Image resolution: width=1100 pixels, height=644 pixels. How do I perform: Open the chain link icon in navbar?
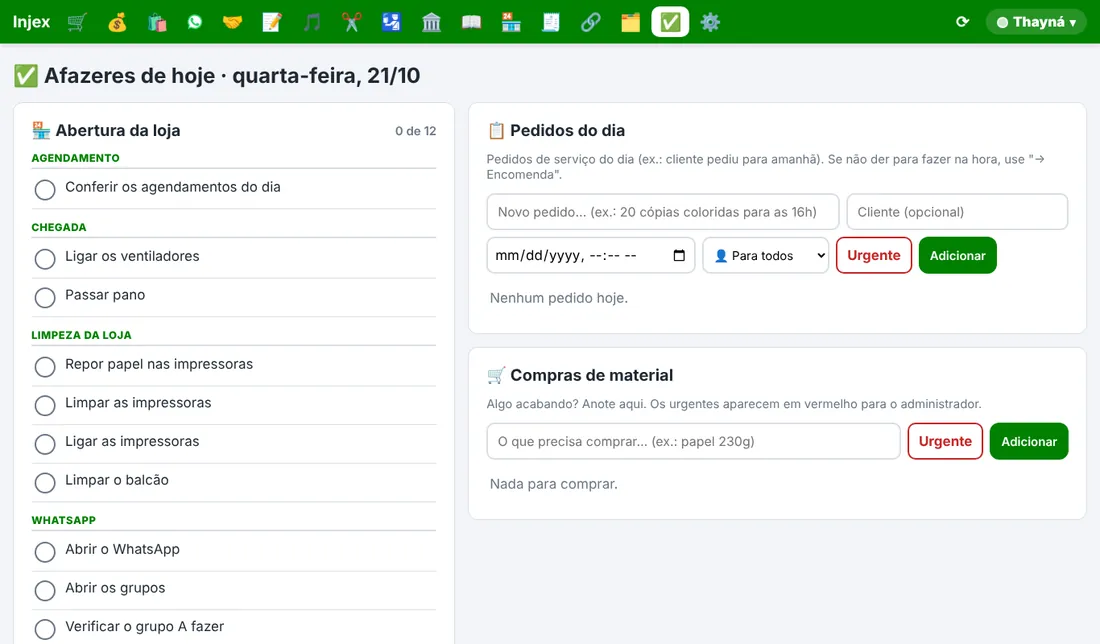[591, 22]
